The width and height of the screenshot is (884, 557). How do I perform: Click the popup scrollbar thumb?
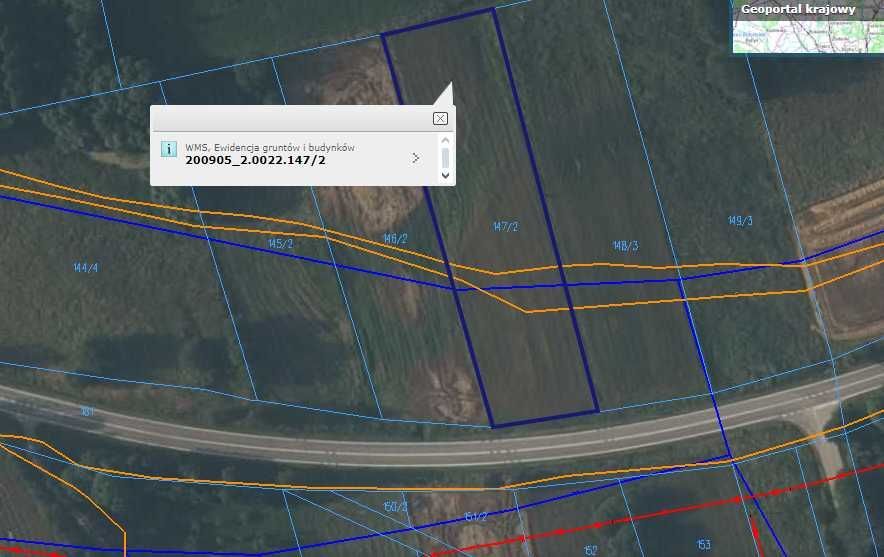pos(445,158)
